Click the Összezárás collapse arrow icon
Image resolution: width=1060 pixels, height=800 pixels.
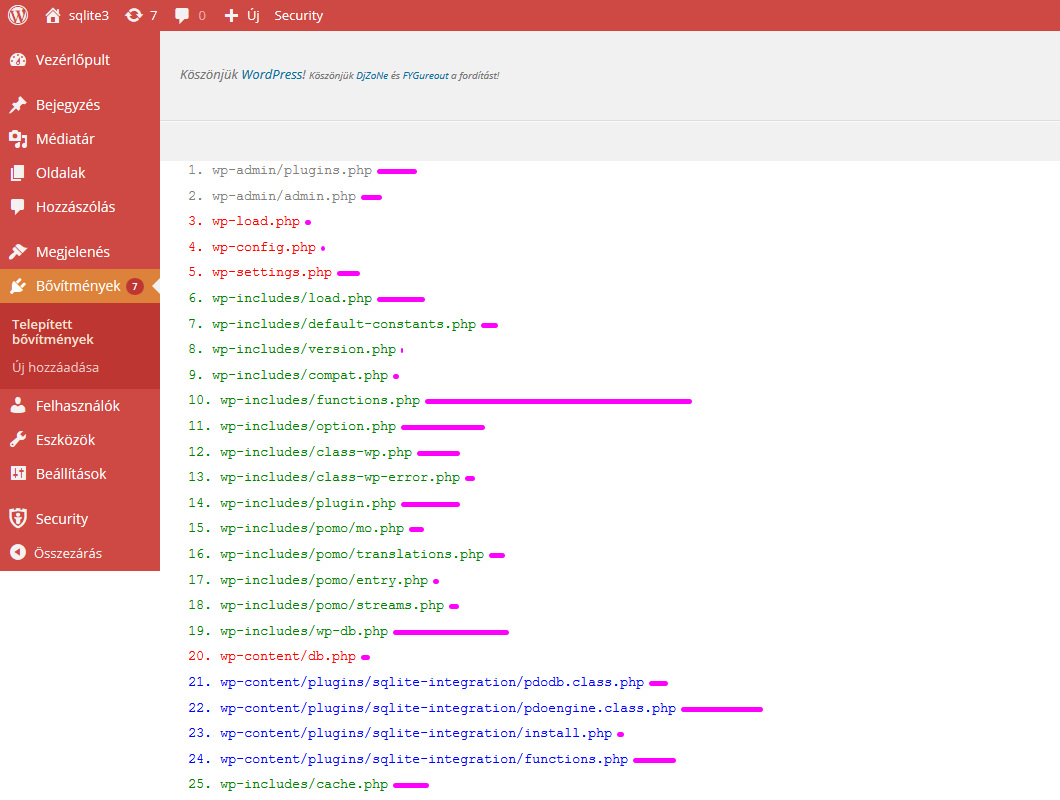(x=18, y=552)
